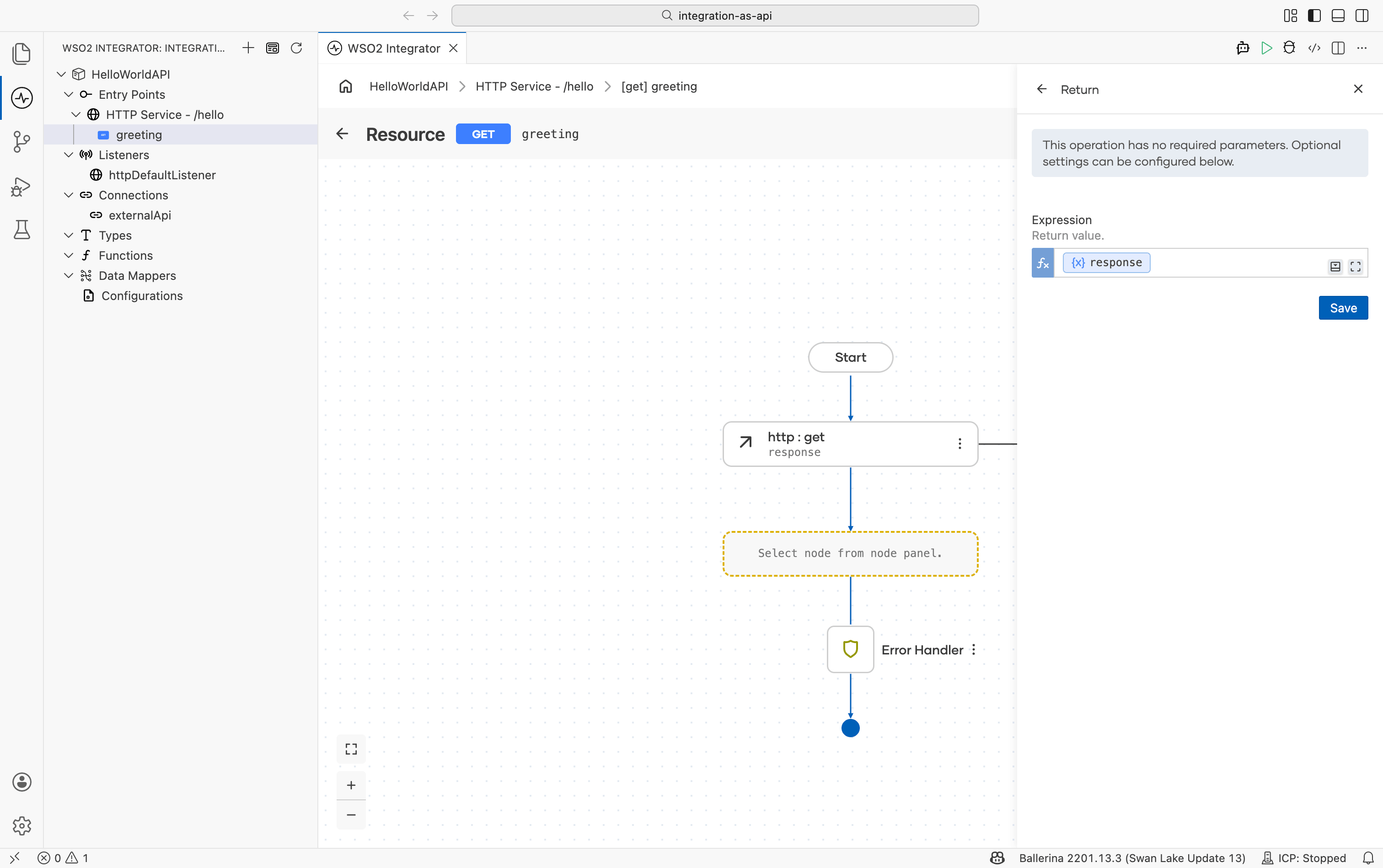This screenshot has width=1383, height=868.
Task: Click the integration-as-api search bar
Action: [715, 16]
